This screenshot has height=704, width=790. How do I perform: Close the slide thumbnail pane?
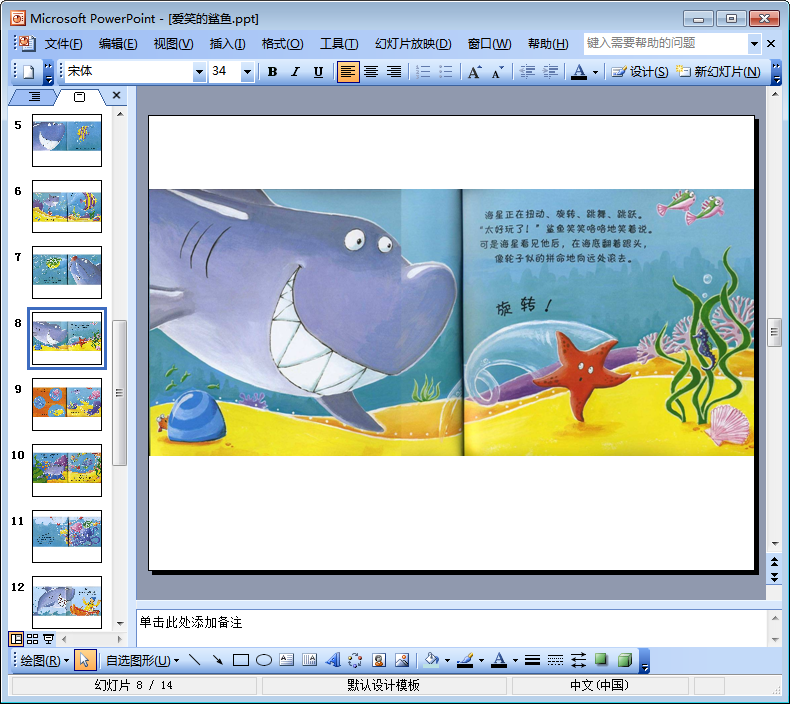click(116, 95)
